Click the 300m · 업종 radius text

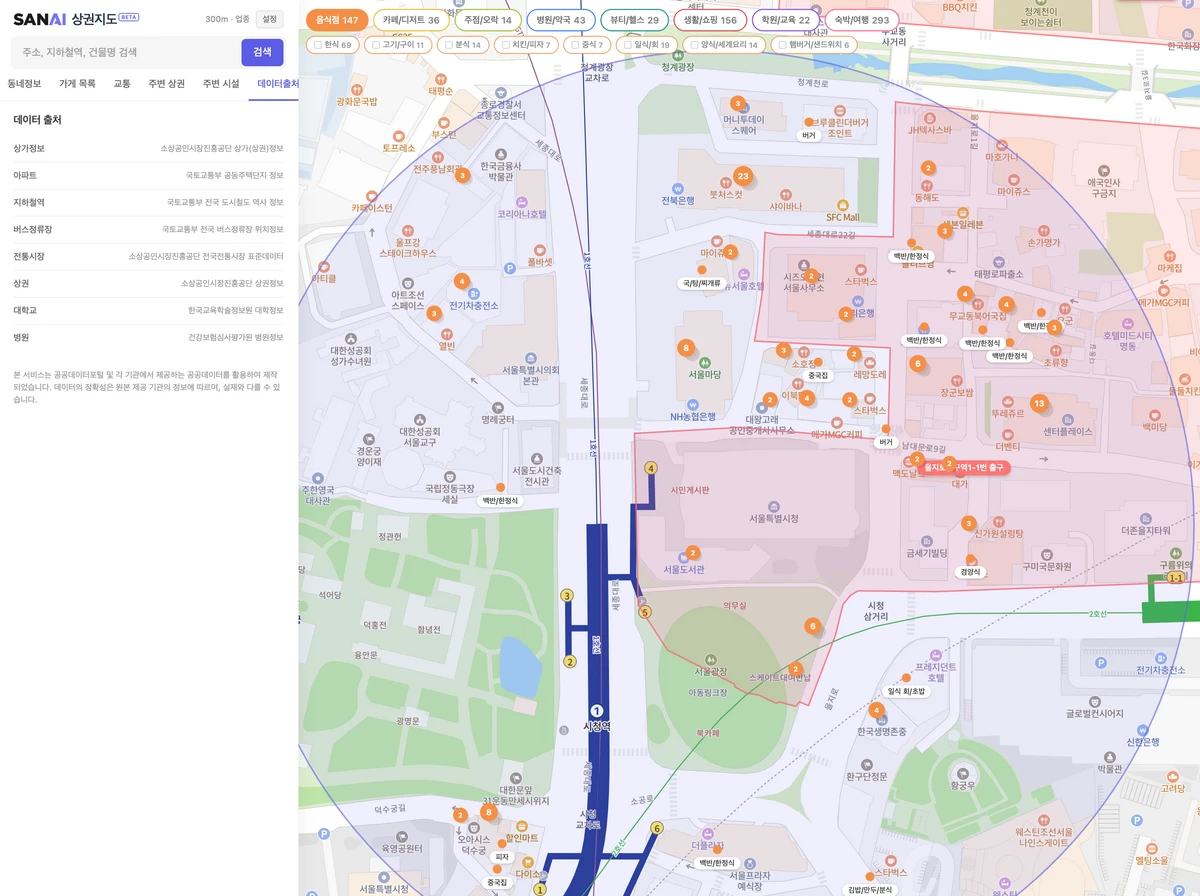tap(227, 19)
